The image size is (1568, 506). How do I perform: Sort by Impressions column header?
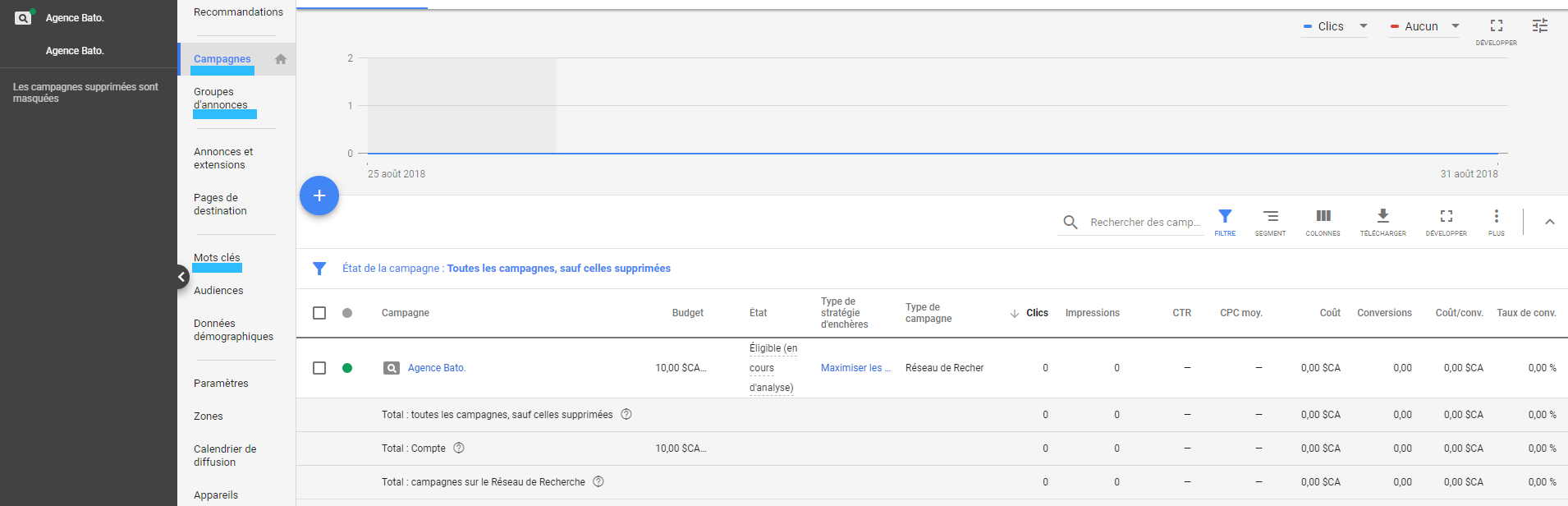1092,313
